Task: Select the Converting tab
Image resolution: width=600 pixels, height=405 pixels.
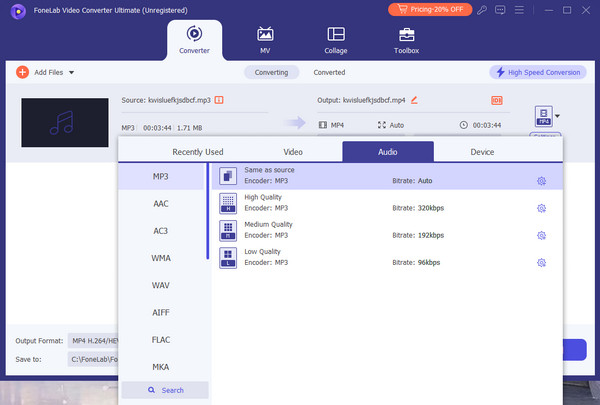Action: click(x=271, y=72)
